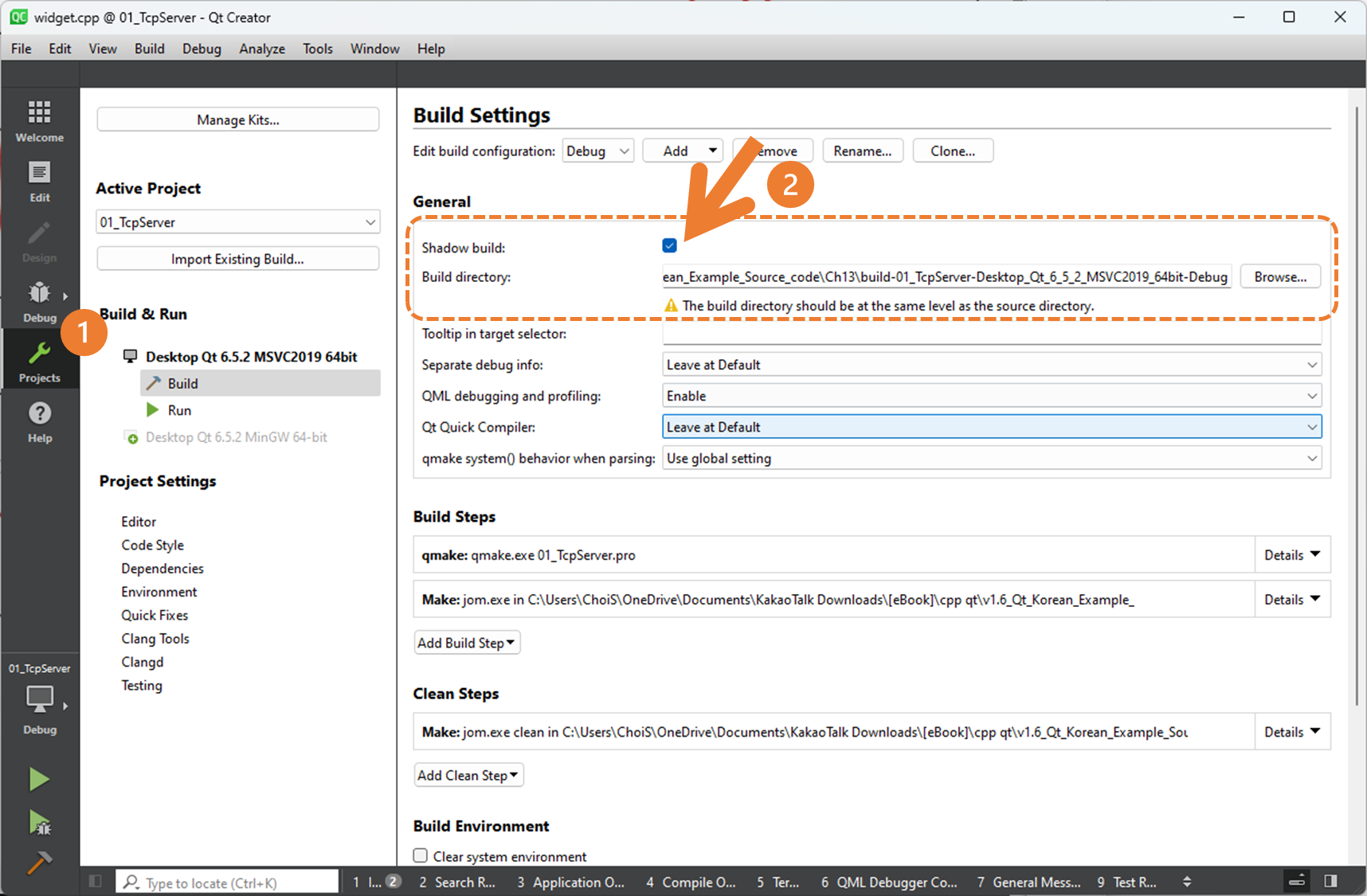Open Clang Tools project settings

click(155, 639)
